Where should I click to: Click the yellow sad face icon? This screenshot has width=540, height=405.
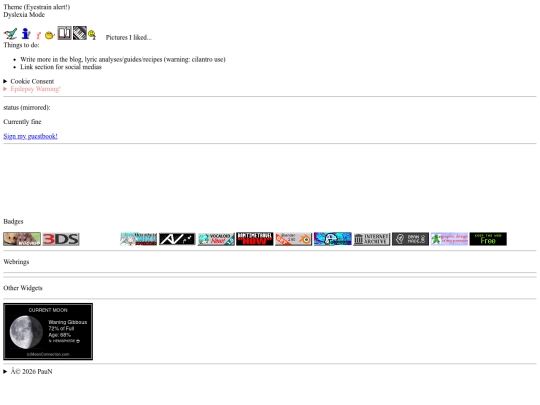pyautogui.click(x=92, y=35)
